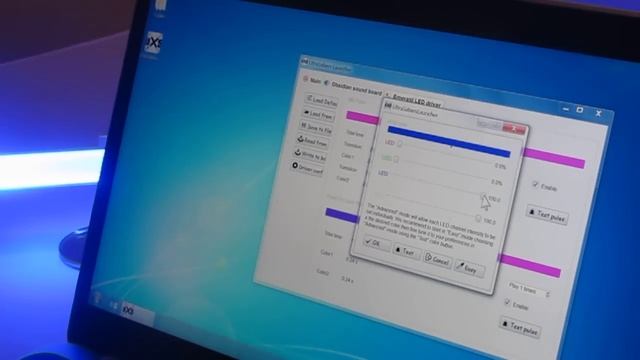
Task: Click the Save to File button
Action: (316, 128)
